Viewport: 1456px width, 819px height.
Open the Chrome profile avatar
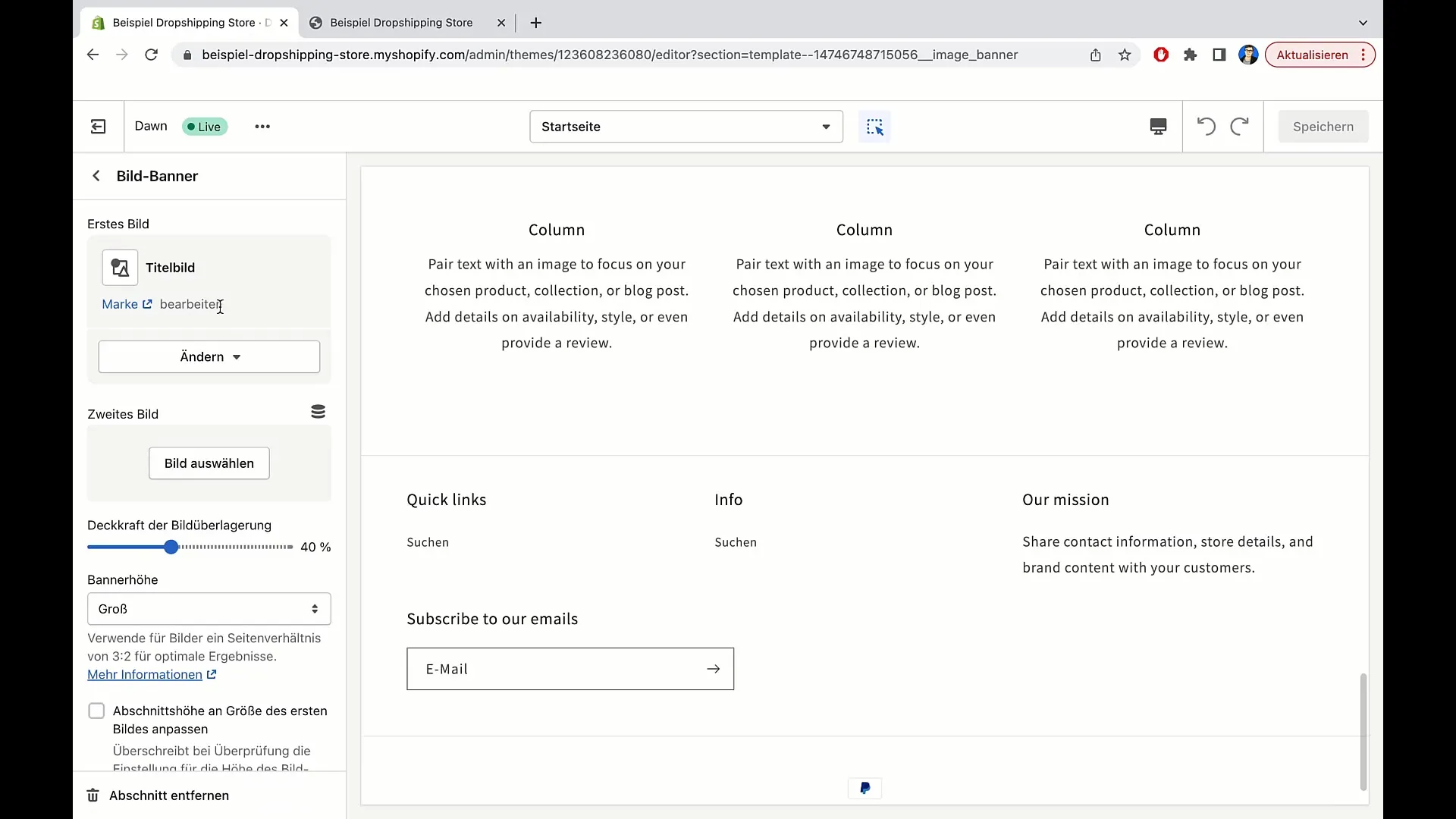[x=1248, y=55]
